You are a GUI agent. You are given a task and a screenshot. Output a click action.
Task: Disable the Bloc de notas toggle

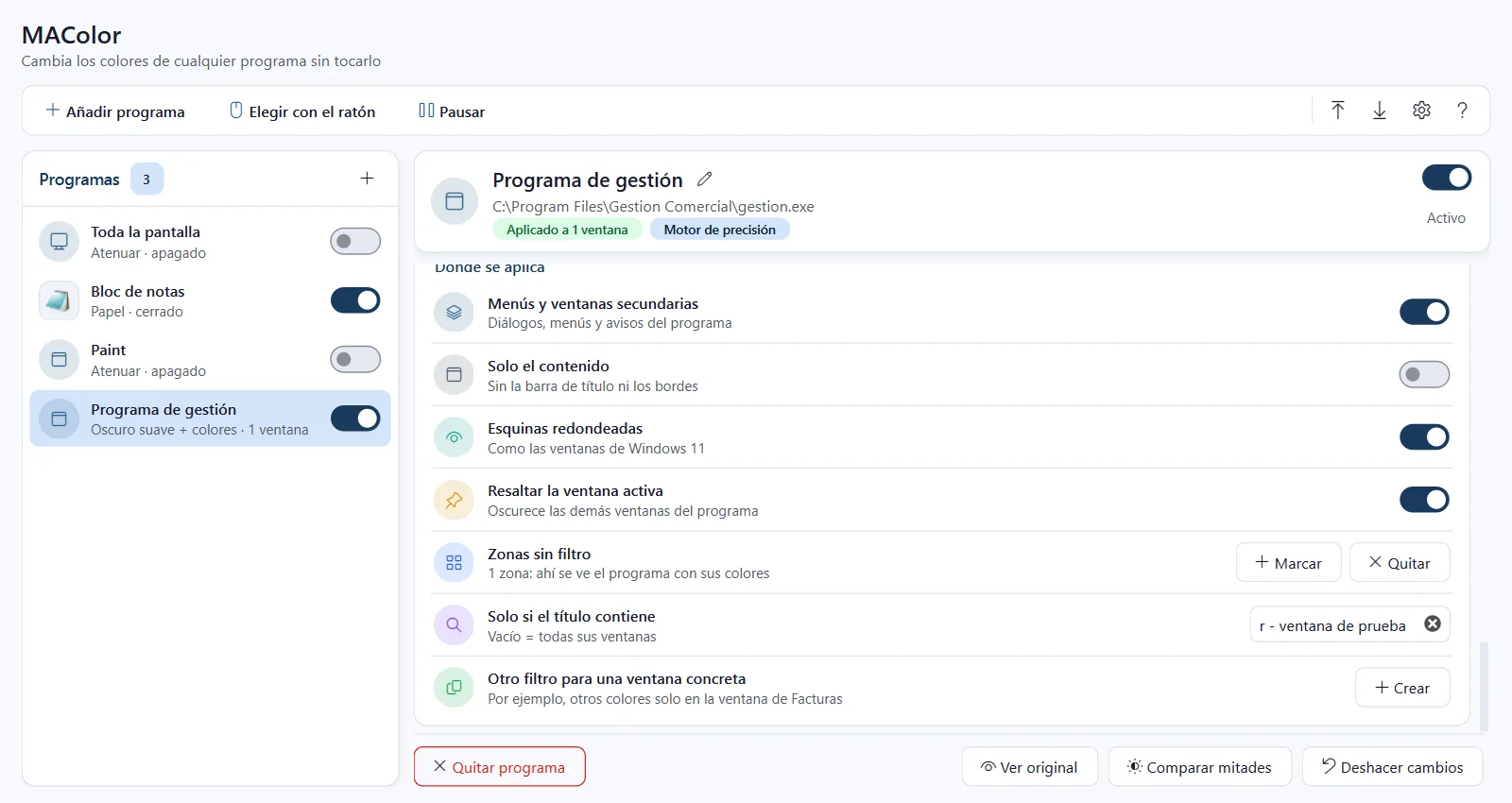pyautogui.click(x=355, y=300)
